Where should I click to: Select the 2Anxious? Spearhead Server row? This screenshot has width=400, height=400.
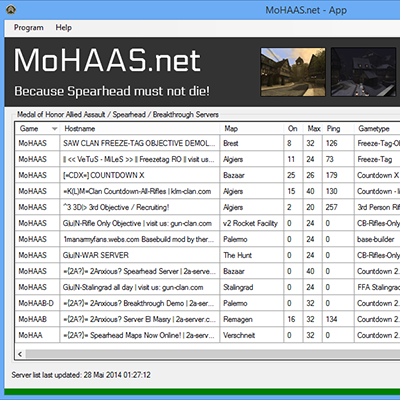[x=207, y=271]
